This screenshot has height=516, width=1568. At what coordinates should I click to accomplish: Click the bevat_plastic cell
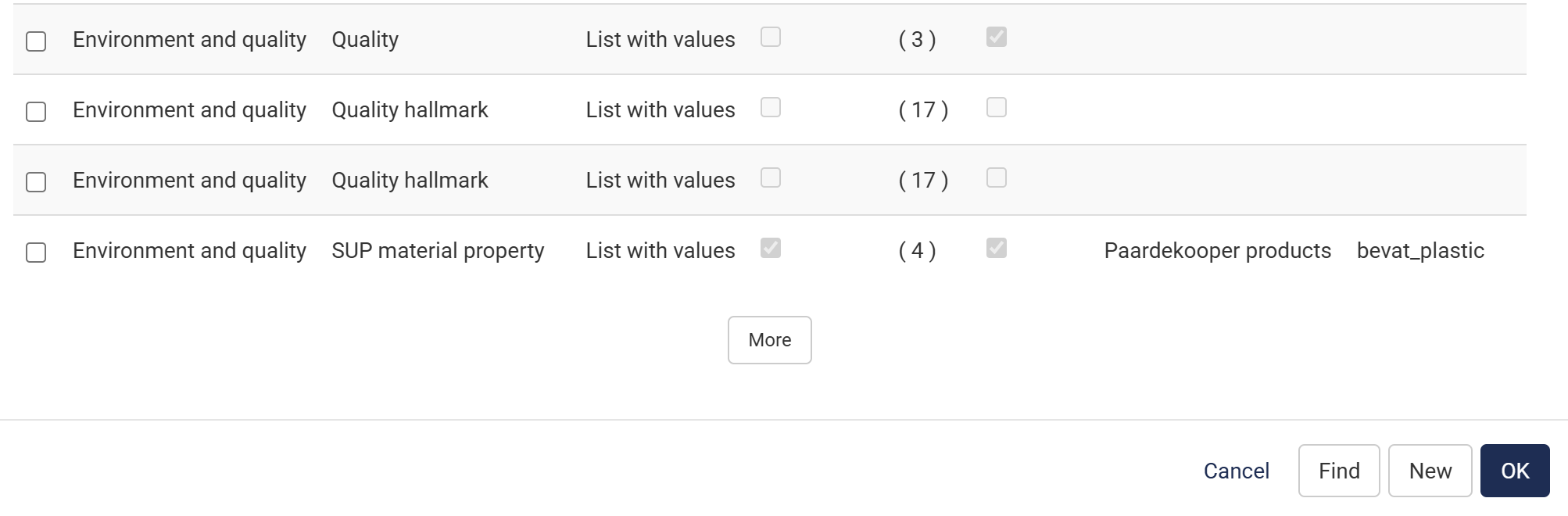point(1419,251)
